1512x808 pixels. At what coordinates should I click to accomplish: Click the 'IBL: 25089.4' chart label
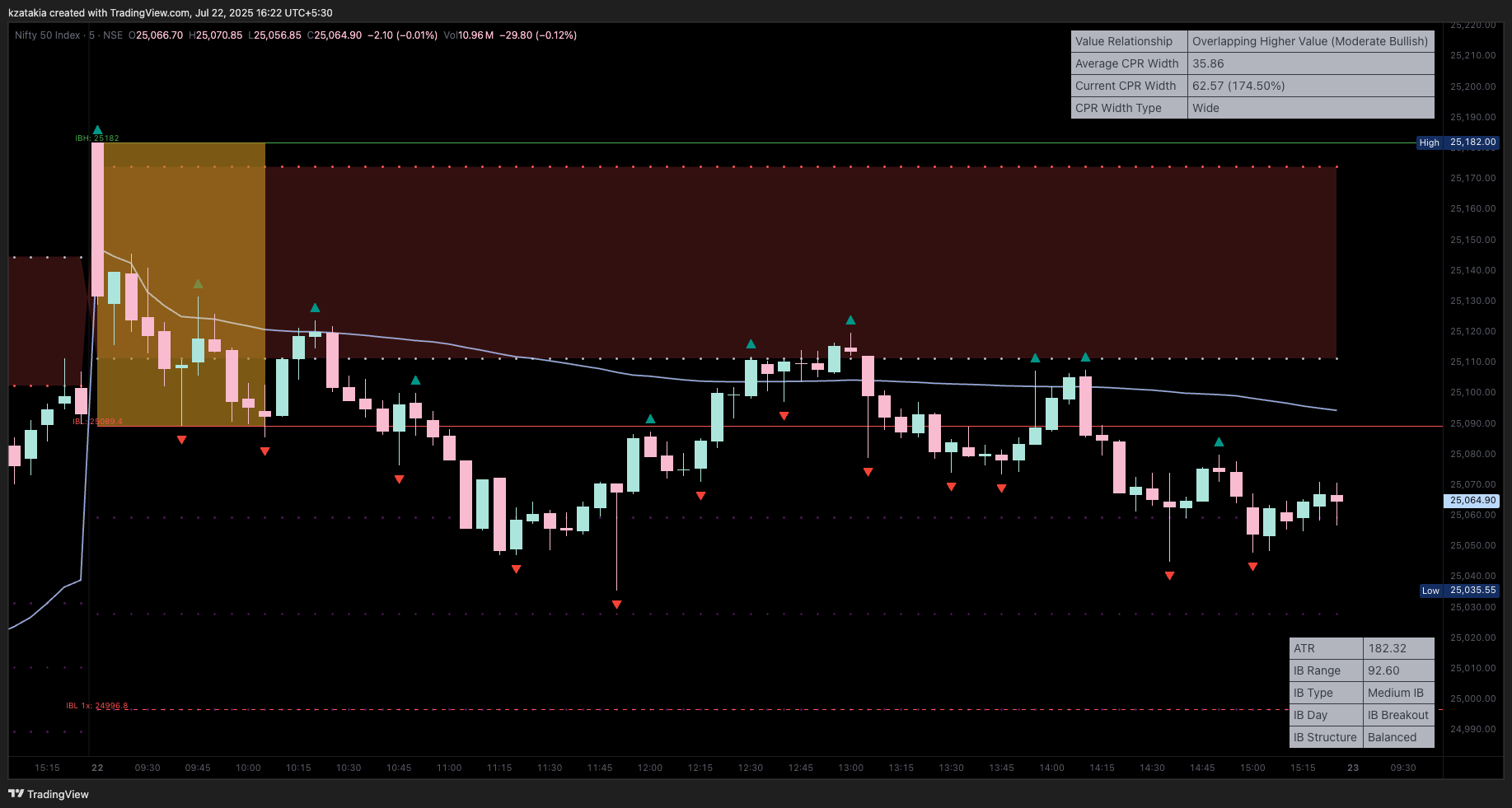(x=97, y=422)
